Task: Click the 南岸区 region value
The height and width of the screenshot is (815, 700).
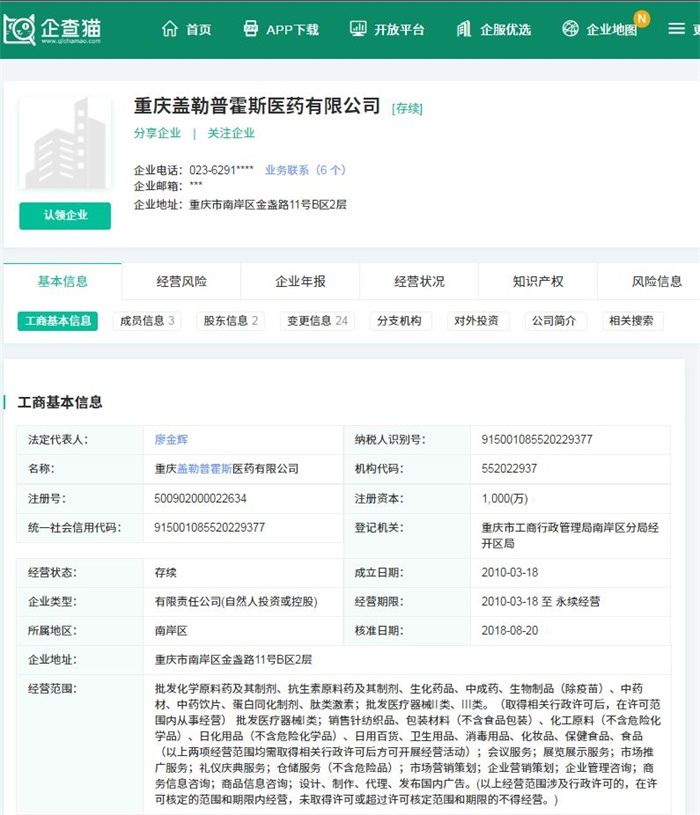Action: 171,630
